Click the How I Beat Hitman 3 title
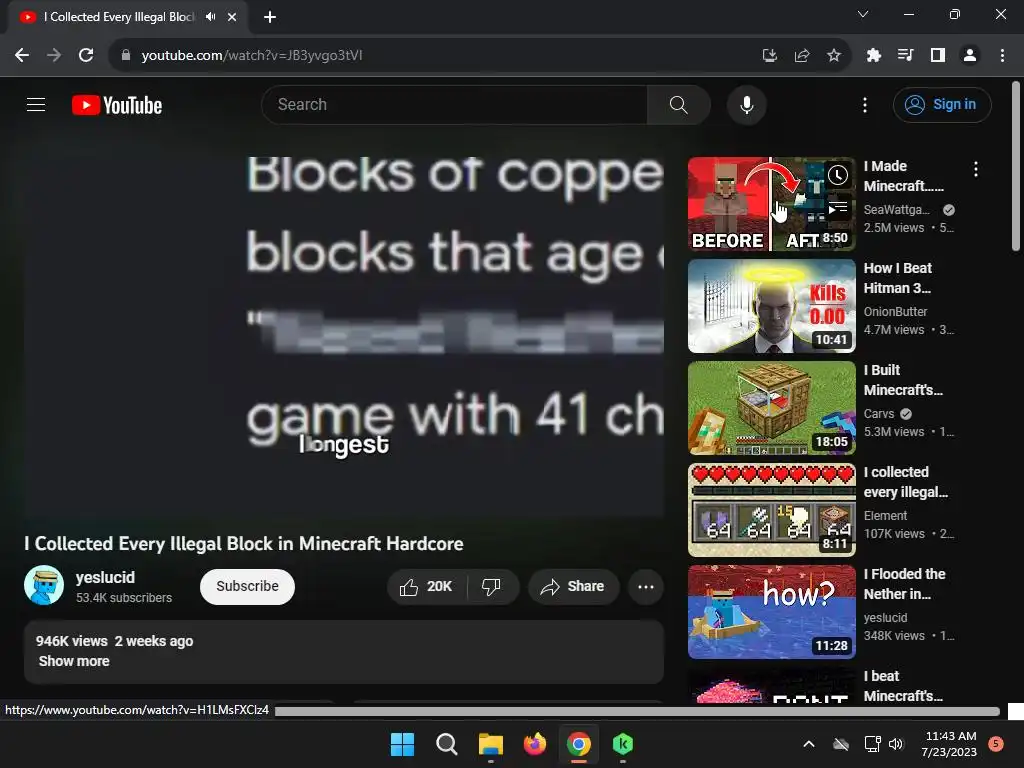Viewport: 1024px width, 768px height. tap(898, 278)
